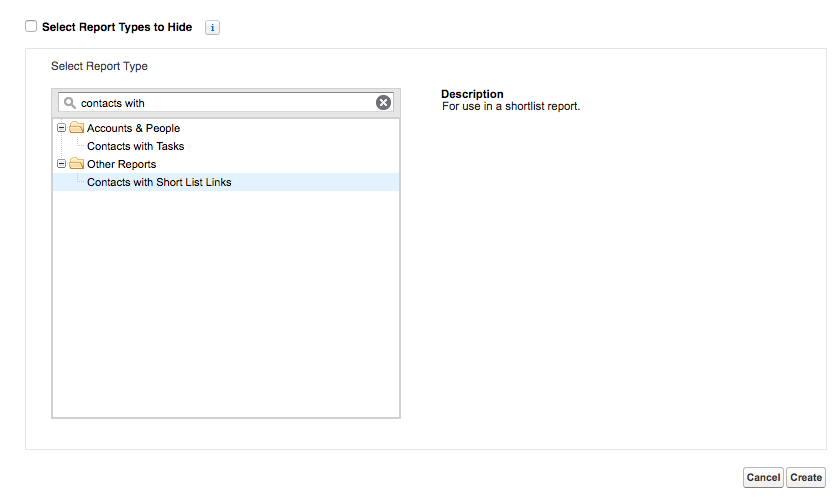838x499 pixels.
Task: Click empty area of report type list
Action: click(226, 305)
